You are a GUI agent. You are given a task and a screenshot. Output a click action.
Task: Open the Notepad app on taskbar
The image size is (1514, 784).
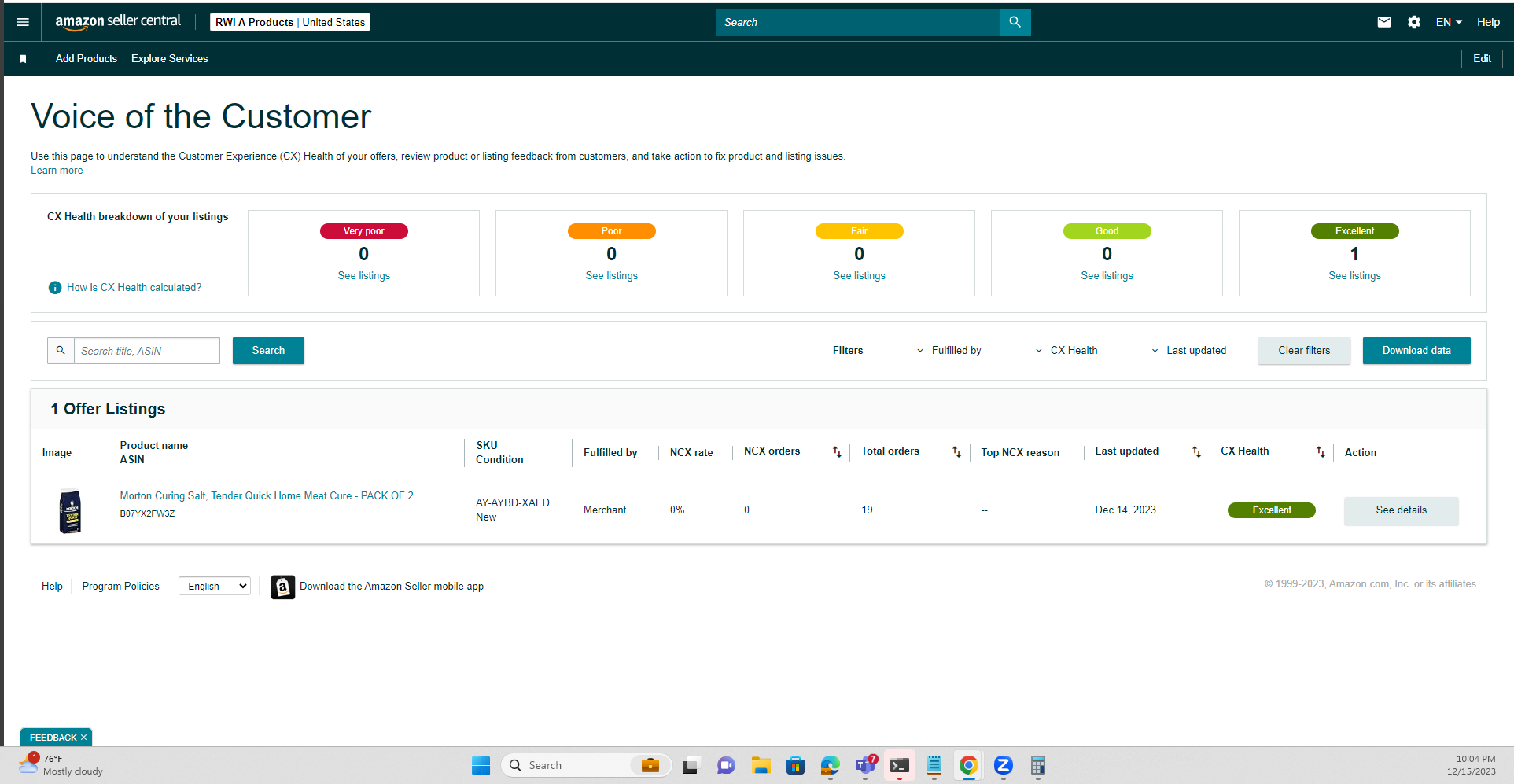pyautogui.click(x=934, y=765)
